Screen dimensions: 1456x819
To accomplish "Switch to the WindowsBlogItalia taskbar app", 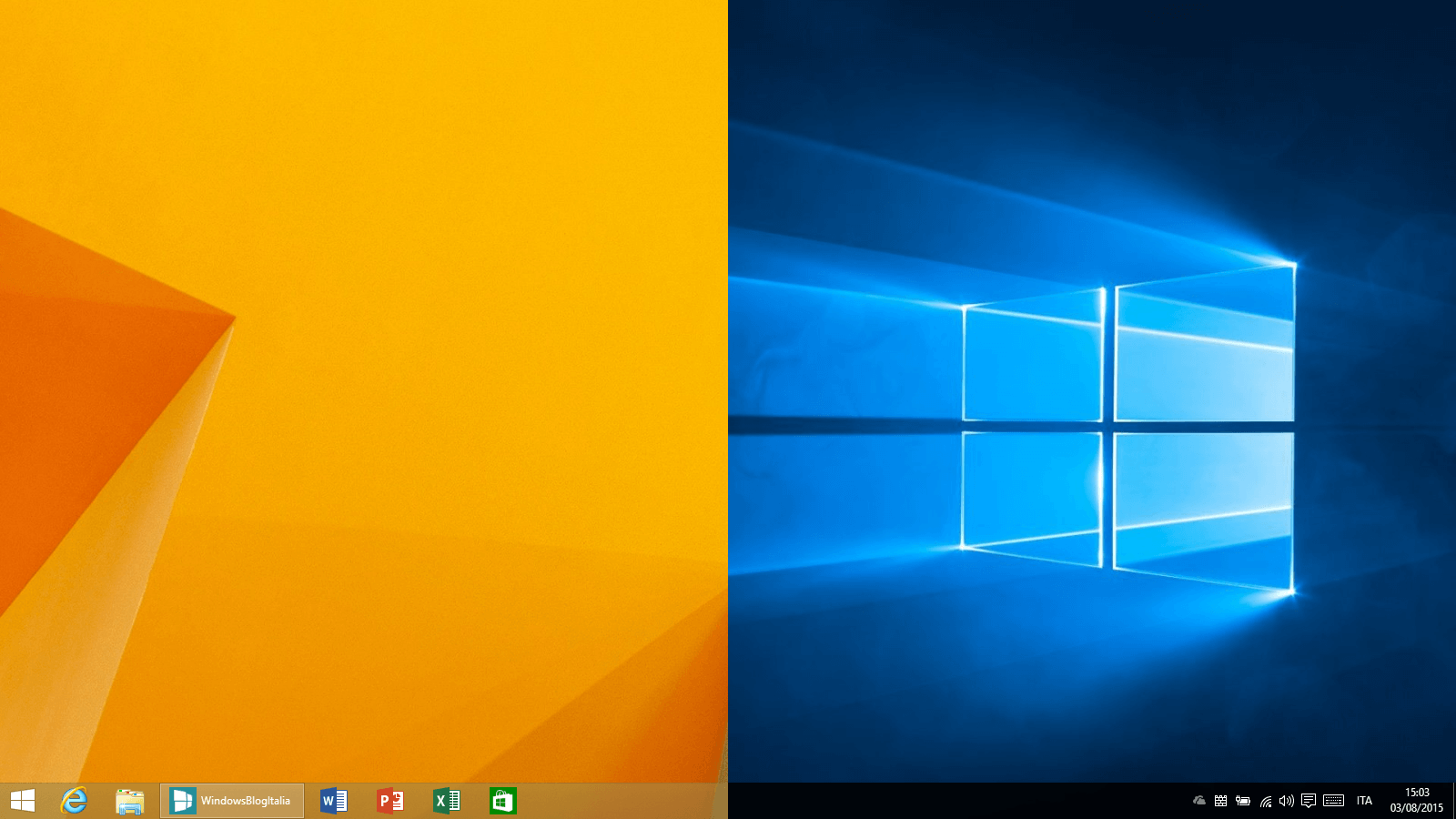I will [x=232, y=801].
